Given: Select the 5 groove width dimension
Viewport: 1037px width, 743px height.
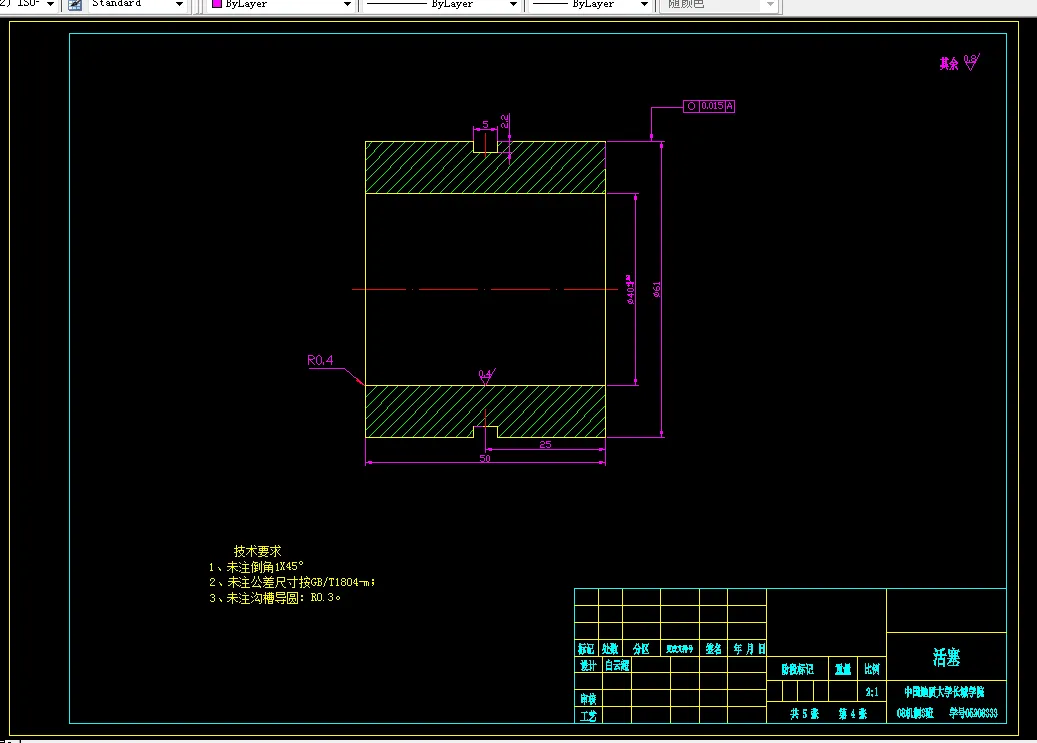Looking at the screenshot, I should [485, 124].
